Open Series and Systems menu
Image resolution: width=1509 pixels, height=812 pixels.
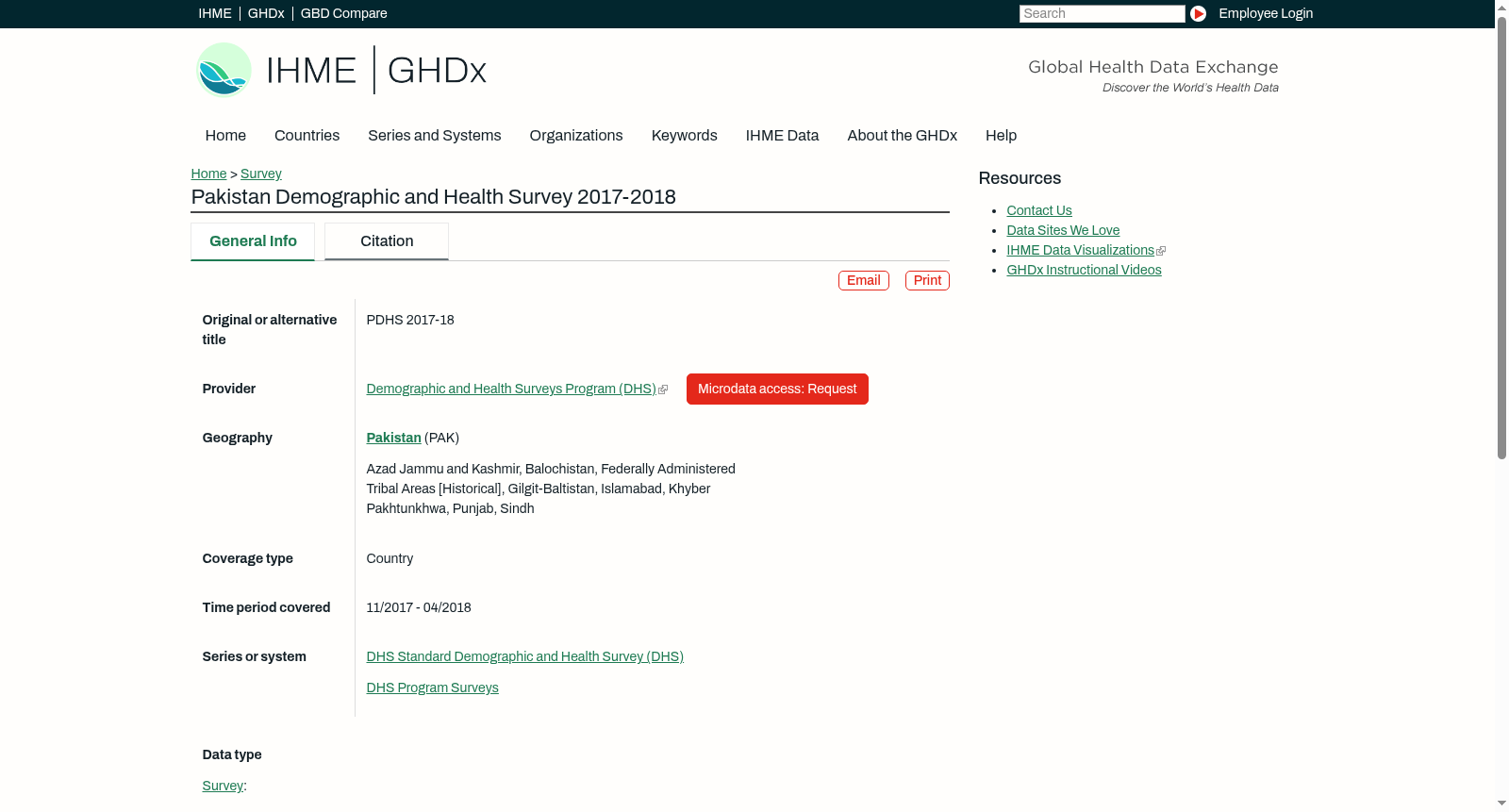[x=434, y=136]
